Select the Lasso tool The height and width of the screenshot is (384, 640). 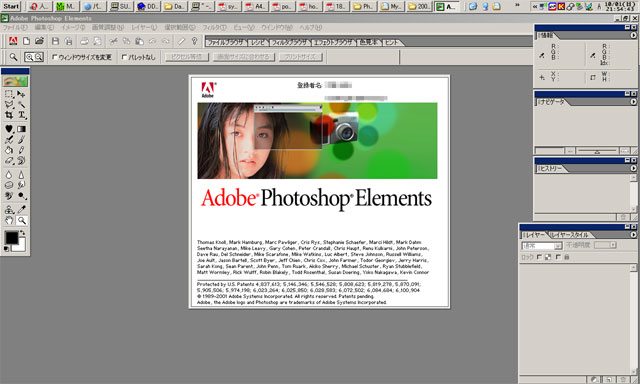pos(9,105)
